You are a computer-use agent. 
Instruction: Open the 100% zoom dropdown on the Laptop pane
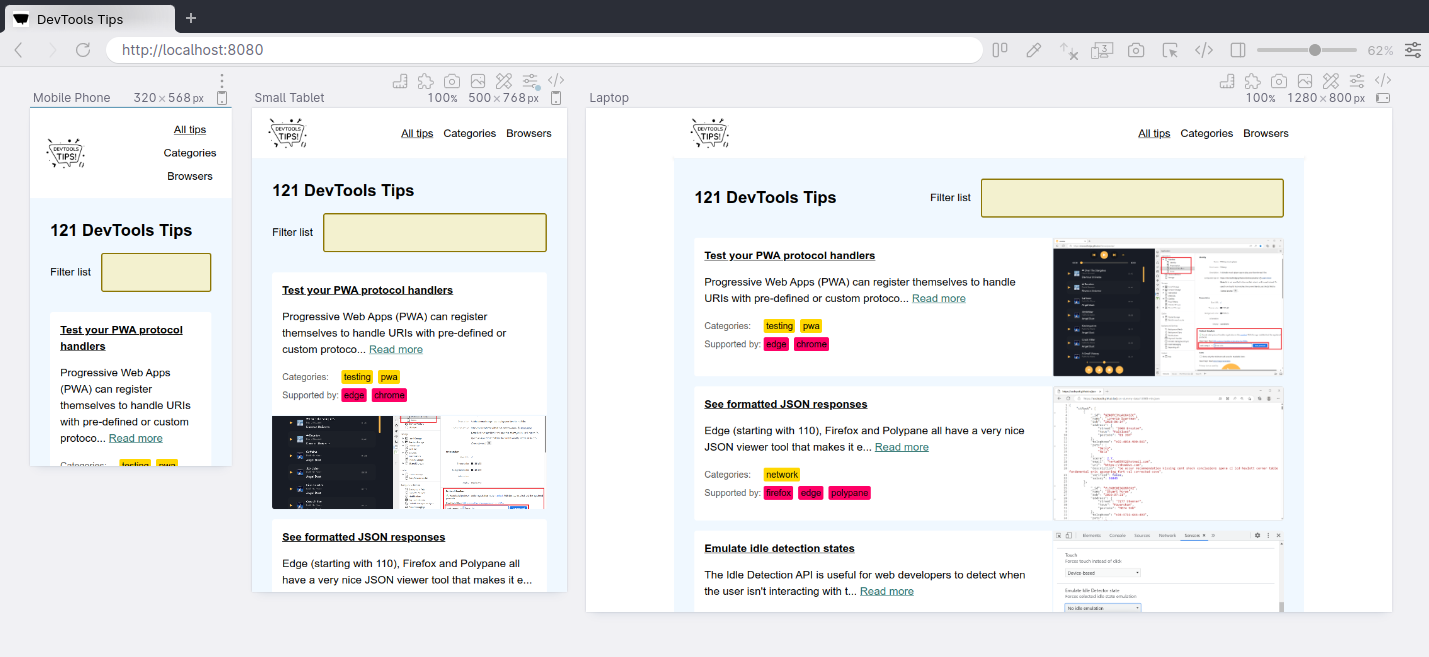point(1261,97)
